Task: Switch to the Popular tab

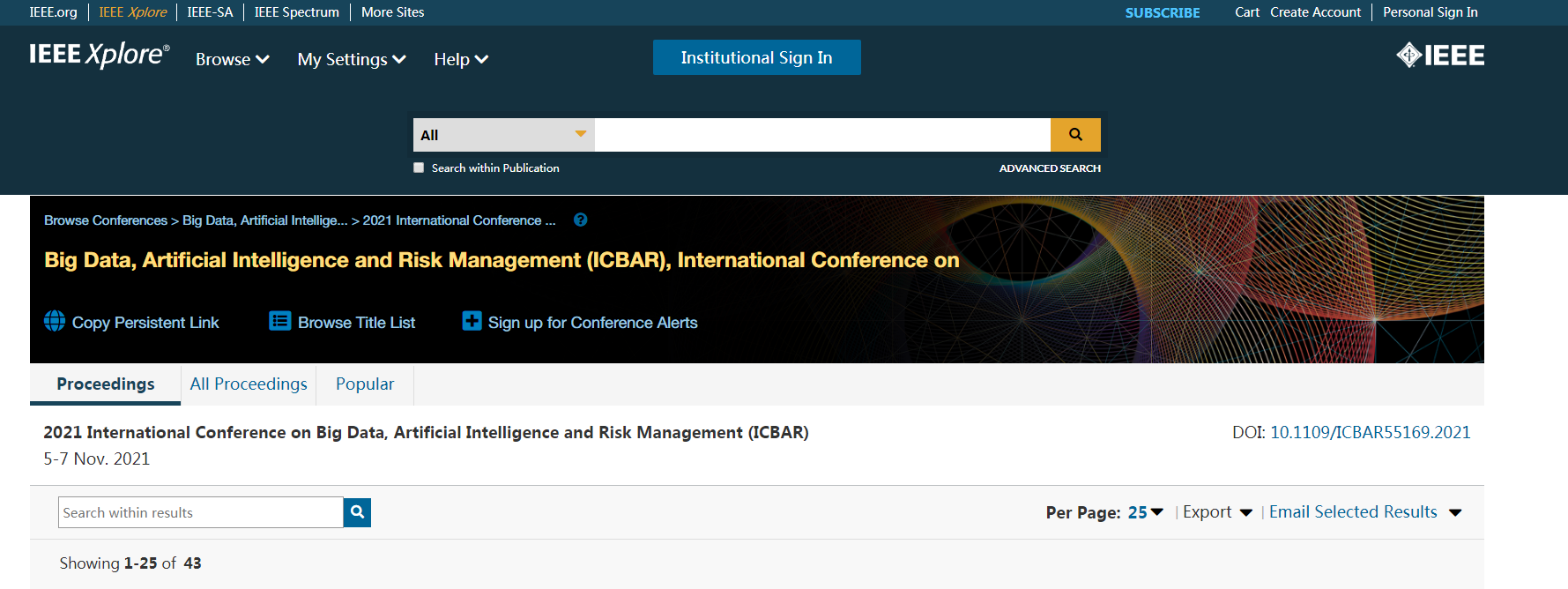Action: 365,384
